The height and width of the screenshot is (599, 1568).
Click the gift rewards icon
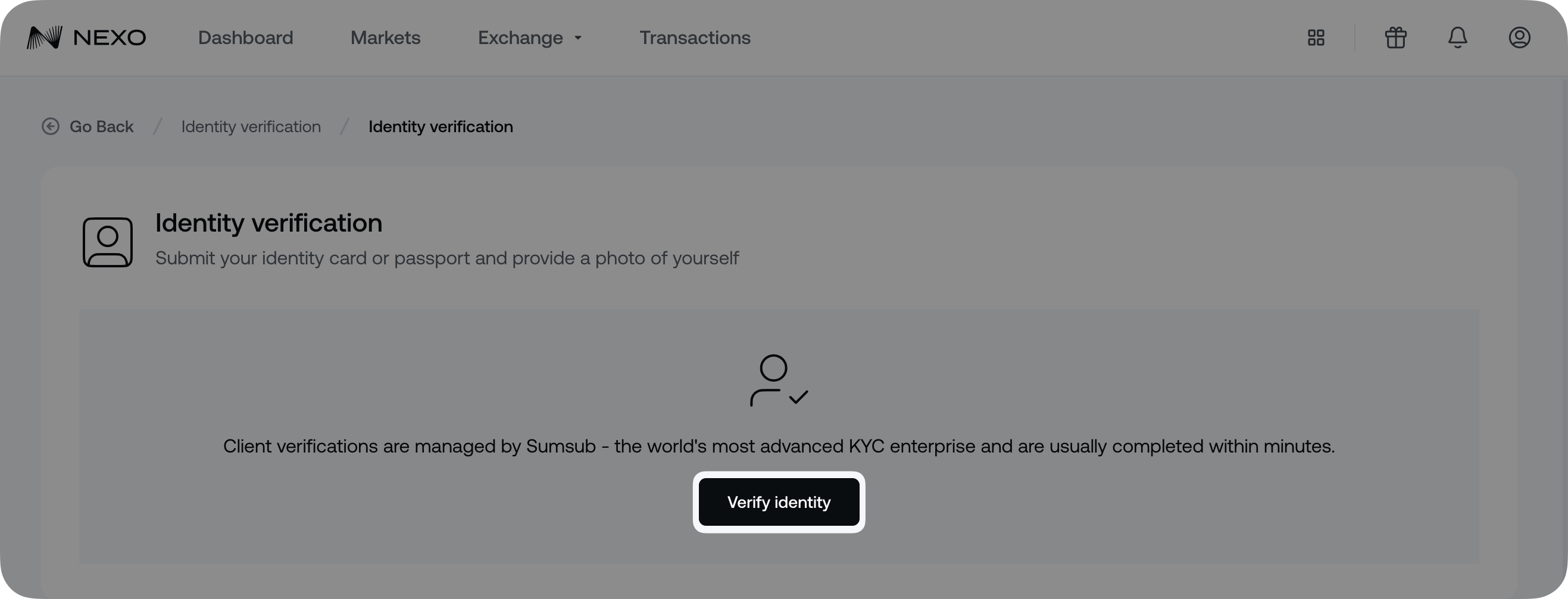[x=1395, y=37]
